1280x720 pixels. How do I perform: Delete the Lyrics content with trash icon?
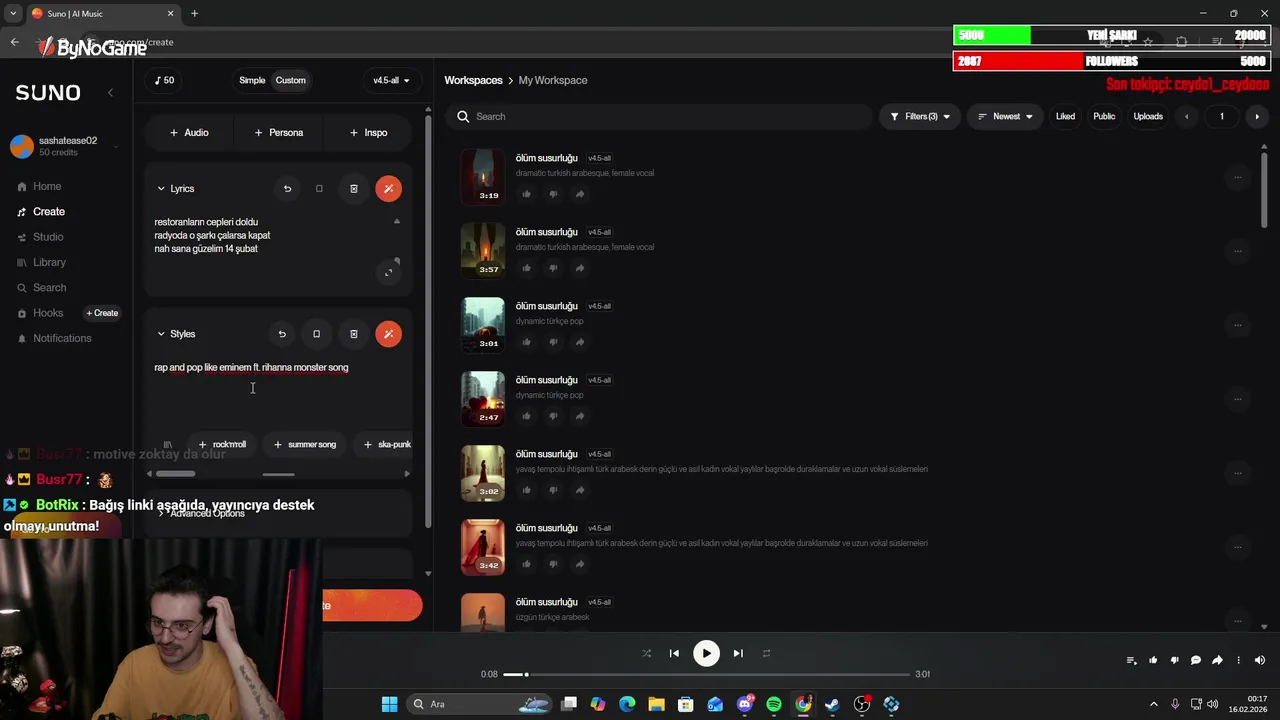pyautogui.click(x=353, y=188)
